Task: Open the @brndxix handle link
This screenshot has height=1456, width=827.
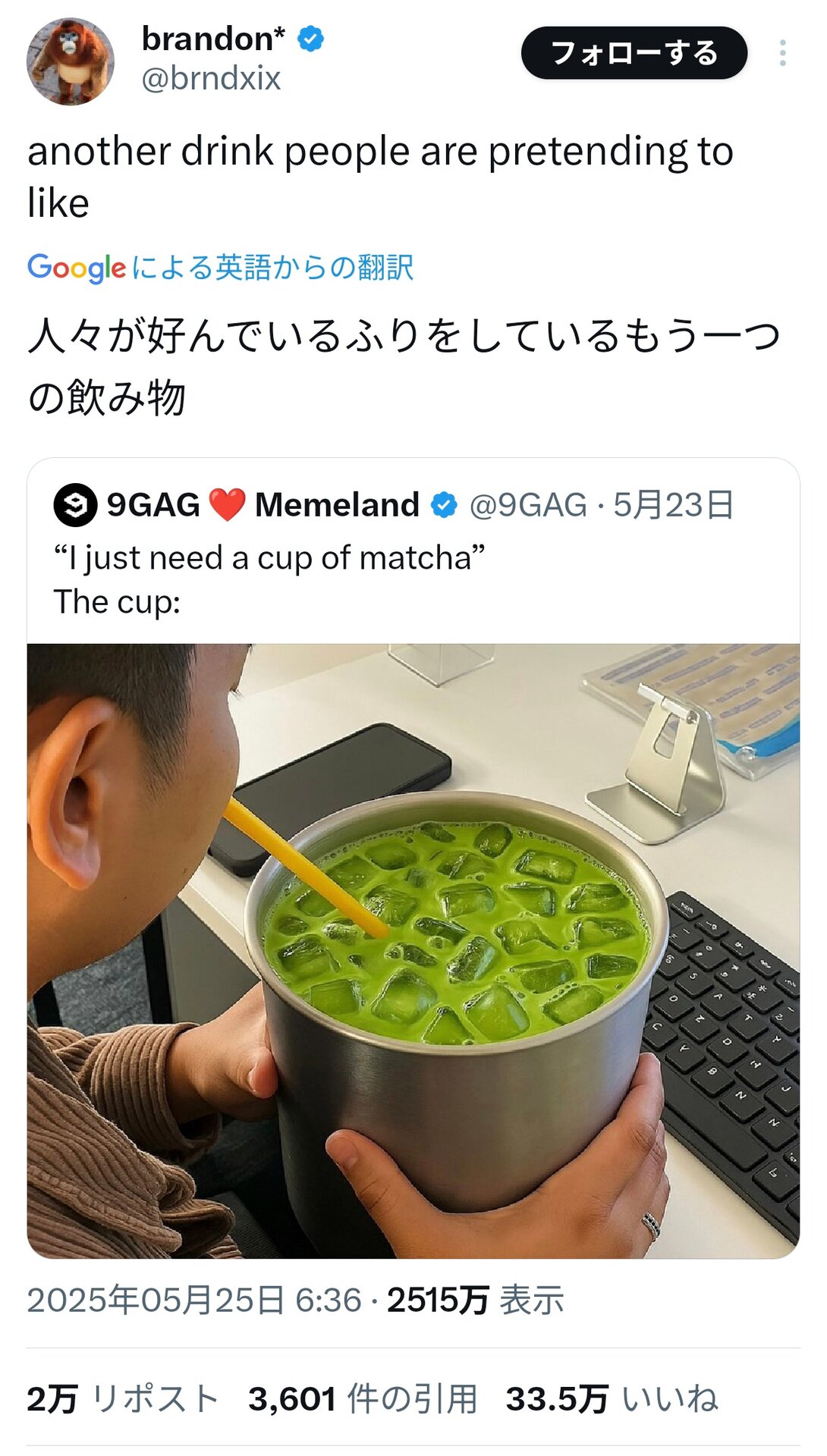Action: [211, 79]
